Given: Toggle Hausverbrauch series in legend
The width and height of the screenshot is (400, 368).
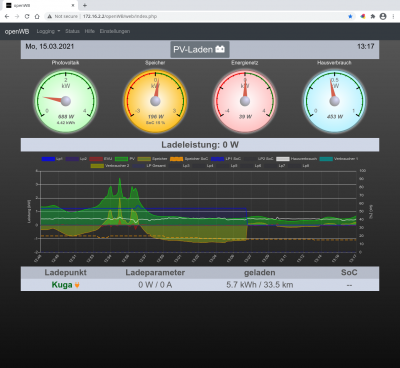Looking at the screenshot, I should tap(296, 159).
